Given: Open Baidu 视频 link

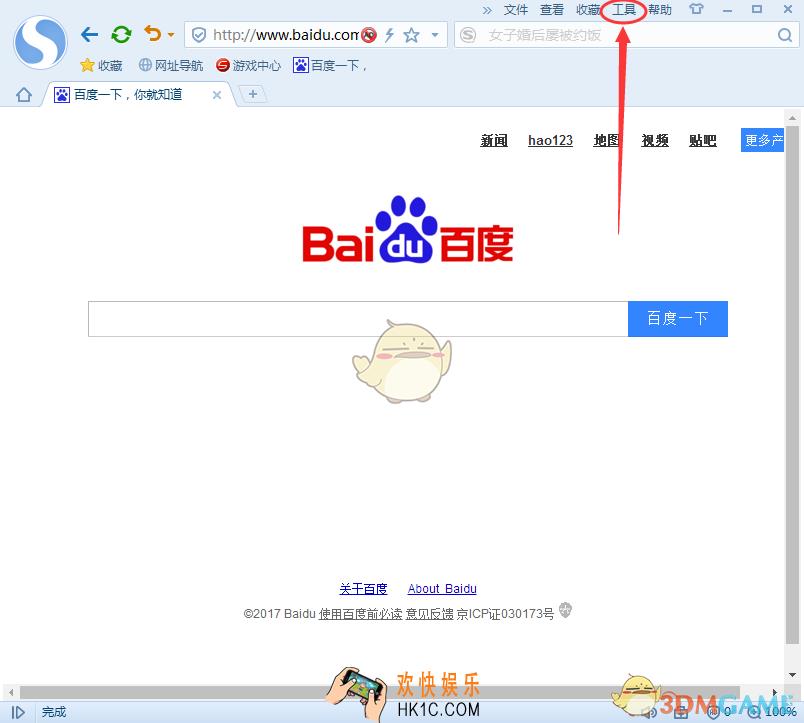Looking at the screenshot, I should (655, 140).
